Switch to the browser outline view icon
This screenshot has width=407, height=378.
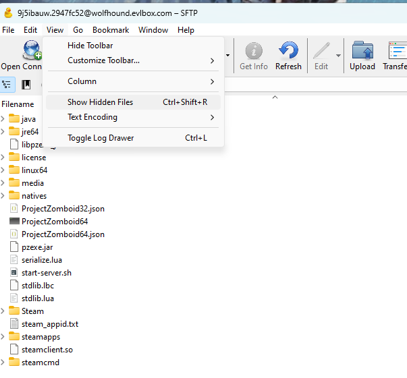click(x=7, y=85)
